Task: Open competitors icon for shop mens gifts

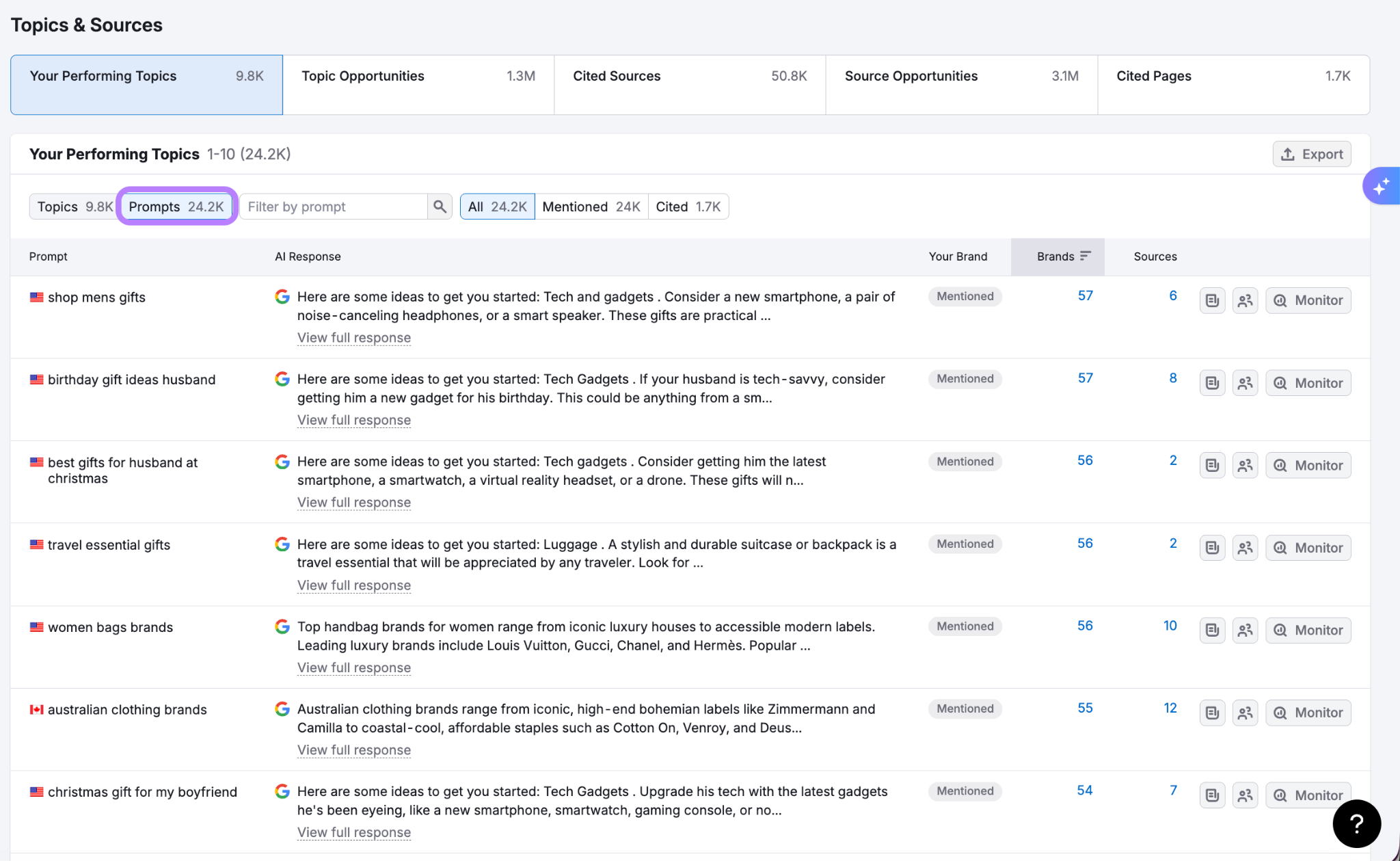Action: pos(1245,300)
